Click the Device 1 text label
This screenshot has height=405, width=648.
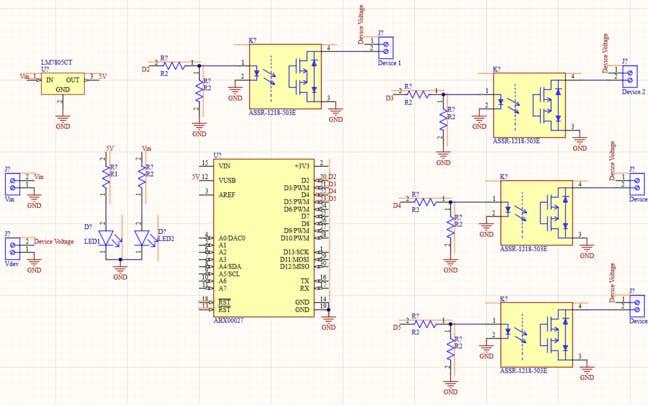[x=389, y=63]
